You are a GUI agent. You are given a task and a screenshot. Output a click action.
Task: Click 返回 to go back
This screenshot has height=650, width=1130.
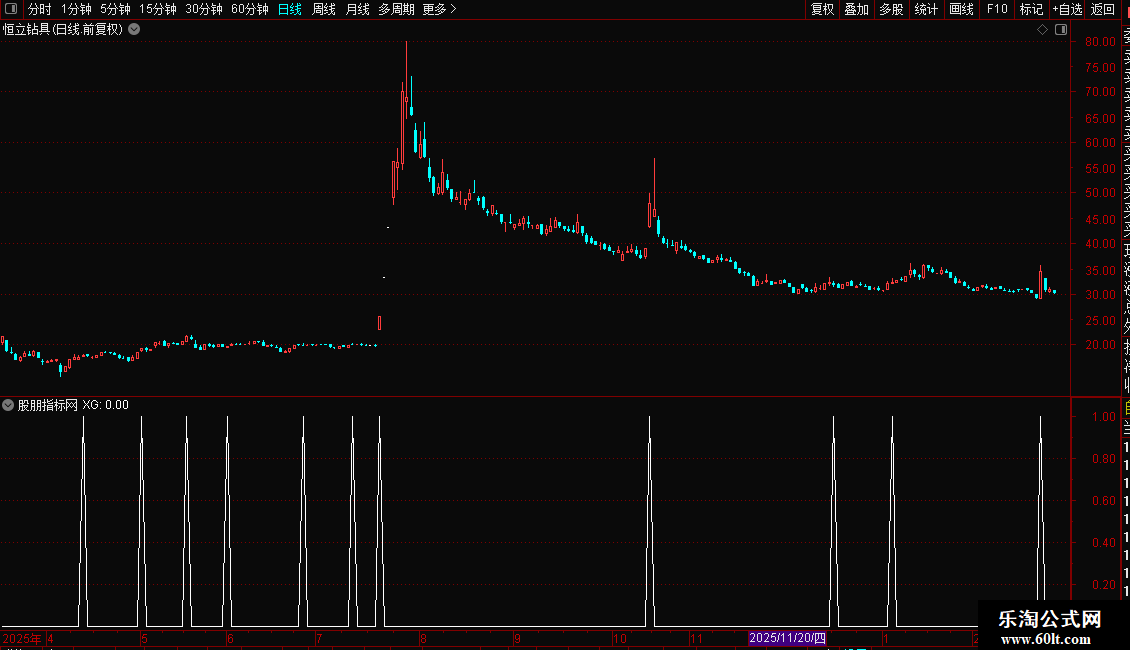pos(1103,9)
